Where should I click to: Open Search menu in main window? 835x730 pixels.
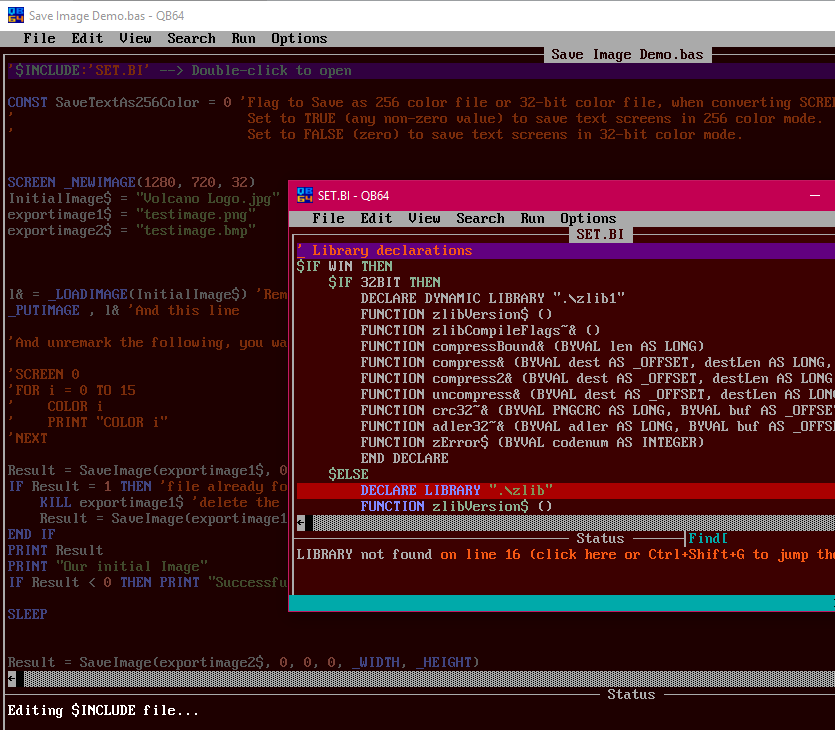point(191,38)
